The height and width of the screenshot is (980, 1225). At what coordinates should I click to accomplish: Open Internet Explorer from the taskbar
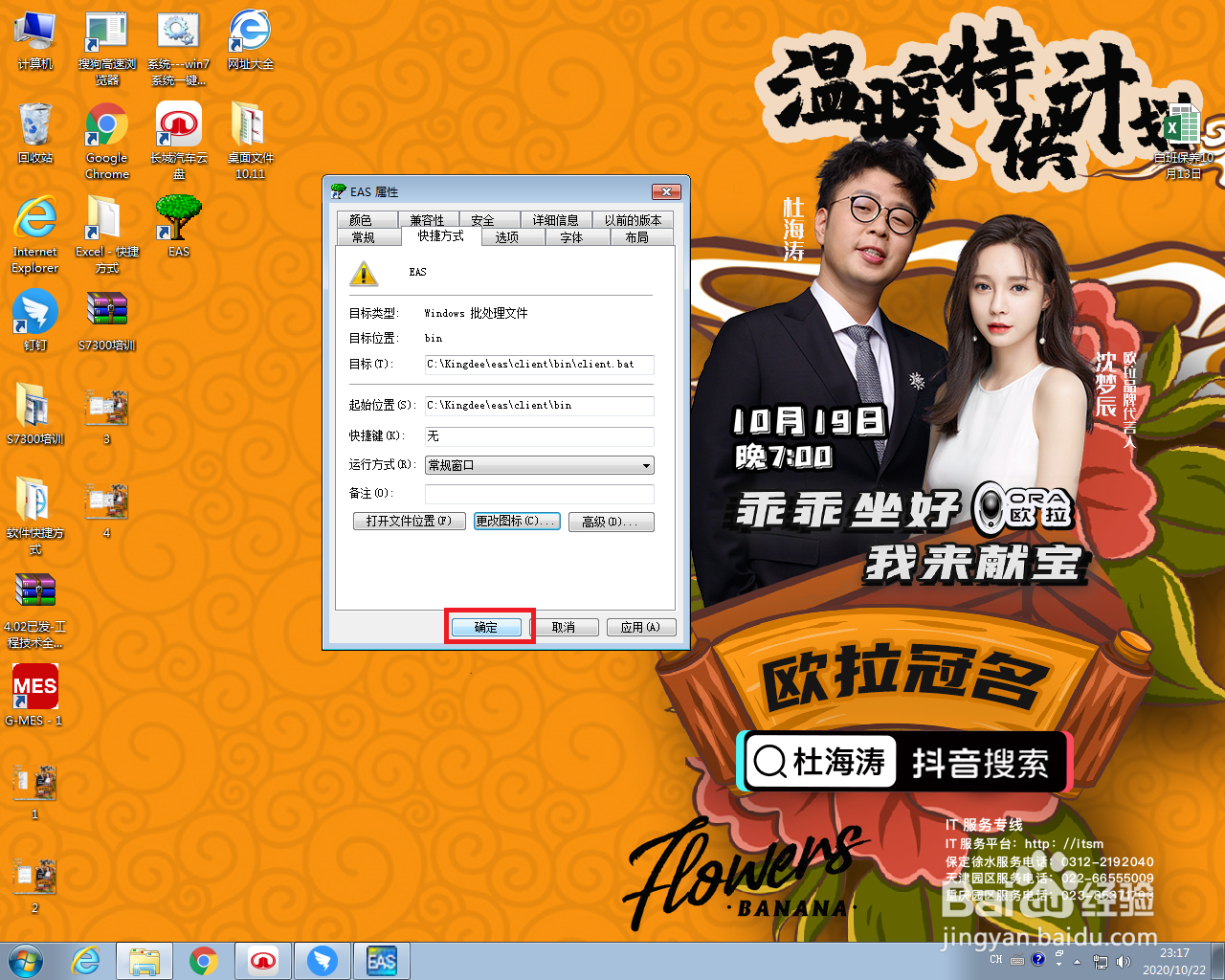(x=85, y=961)
